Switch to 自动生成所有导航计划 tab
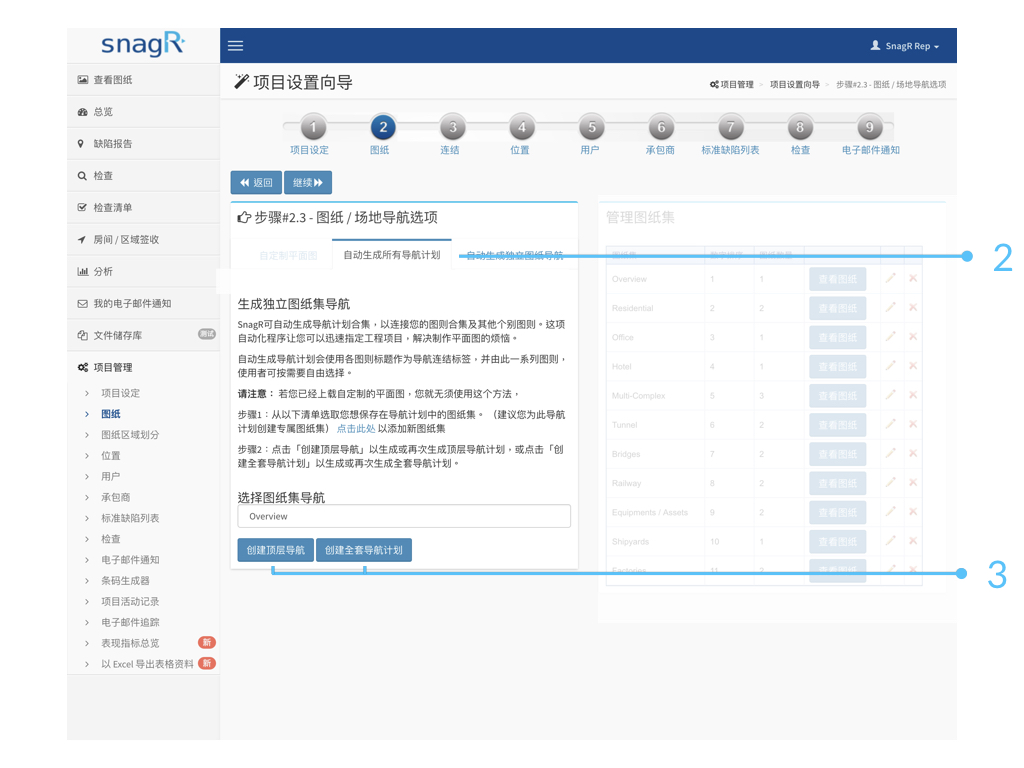Image resolution: width=1024 pixels, height=768 pixels. pyautogui.click(x=392, y=255)
